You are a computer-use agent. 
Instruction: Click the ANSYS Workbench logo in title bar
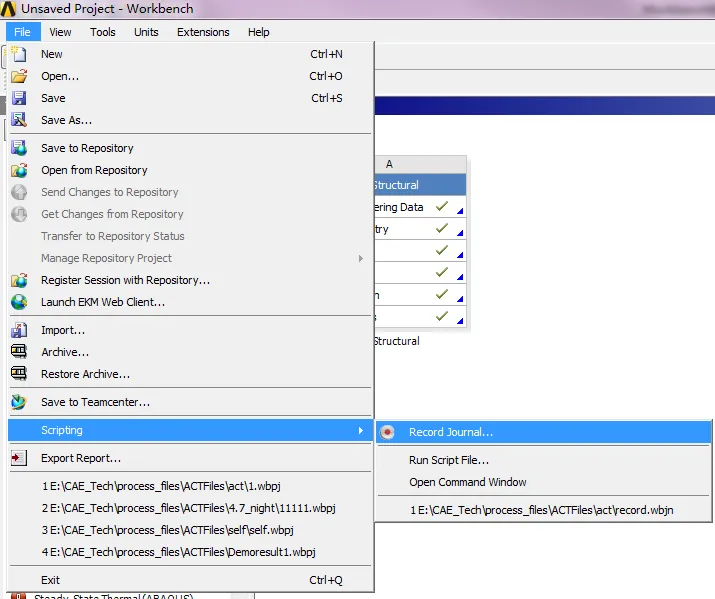[8, 9]
